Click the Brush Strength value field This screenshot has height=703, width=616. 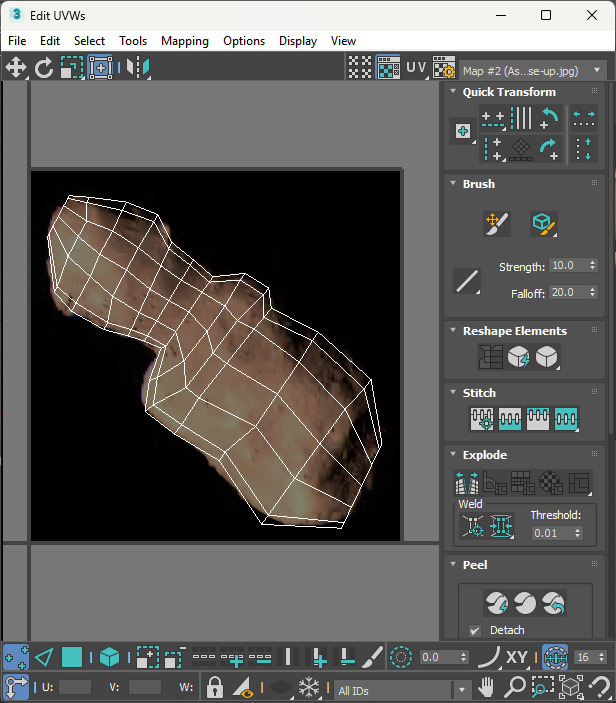point(568,265)
